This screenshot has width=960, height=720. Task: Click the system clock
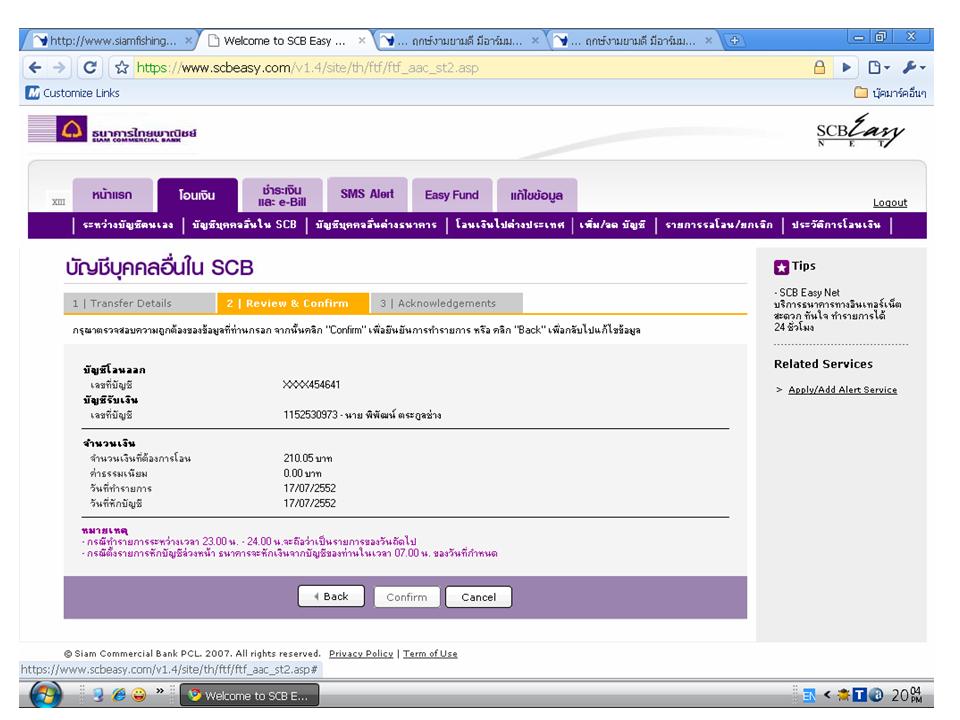(x=906, y=695)
